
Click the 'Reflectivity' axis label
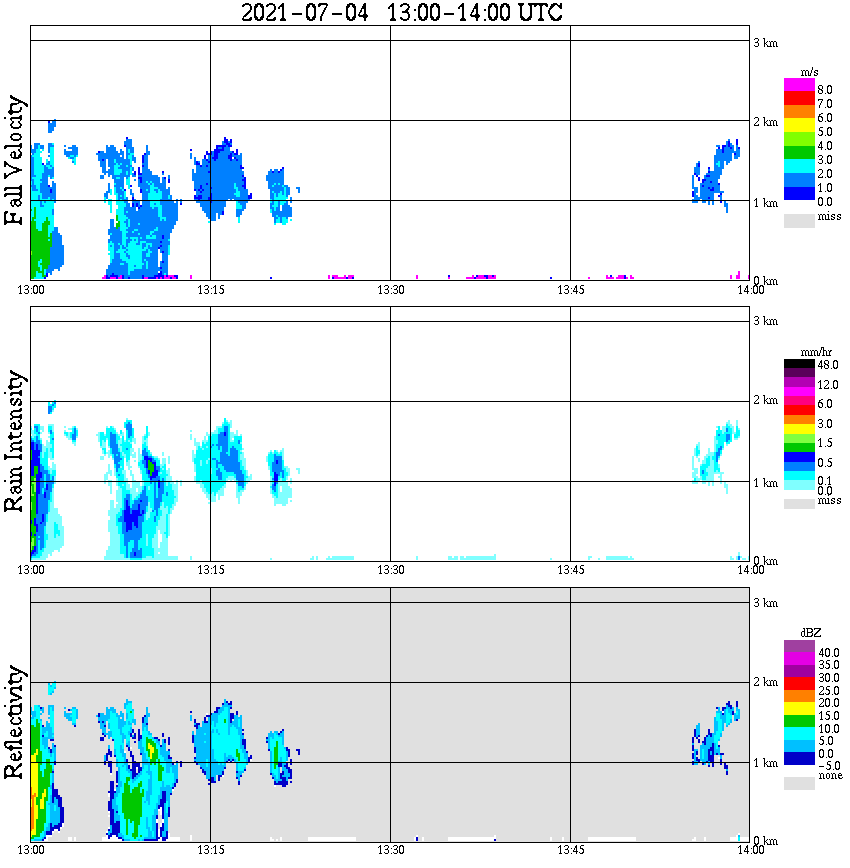point(14,722)
